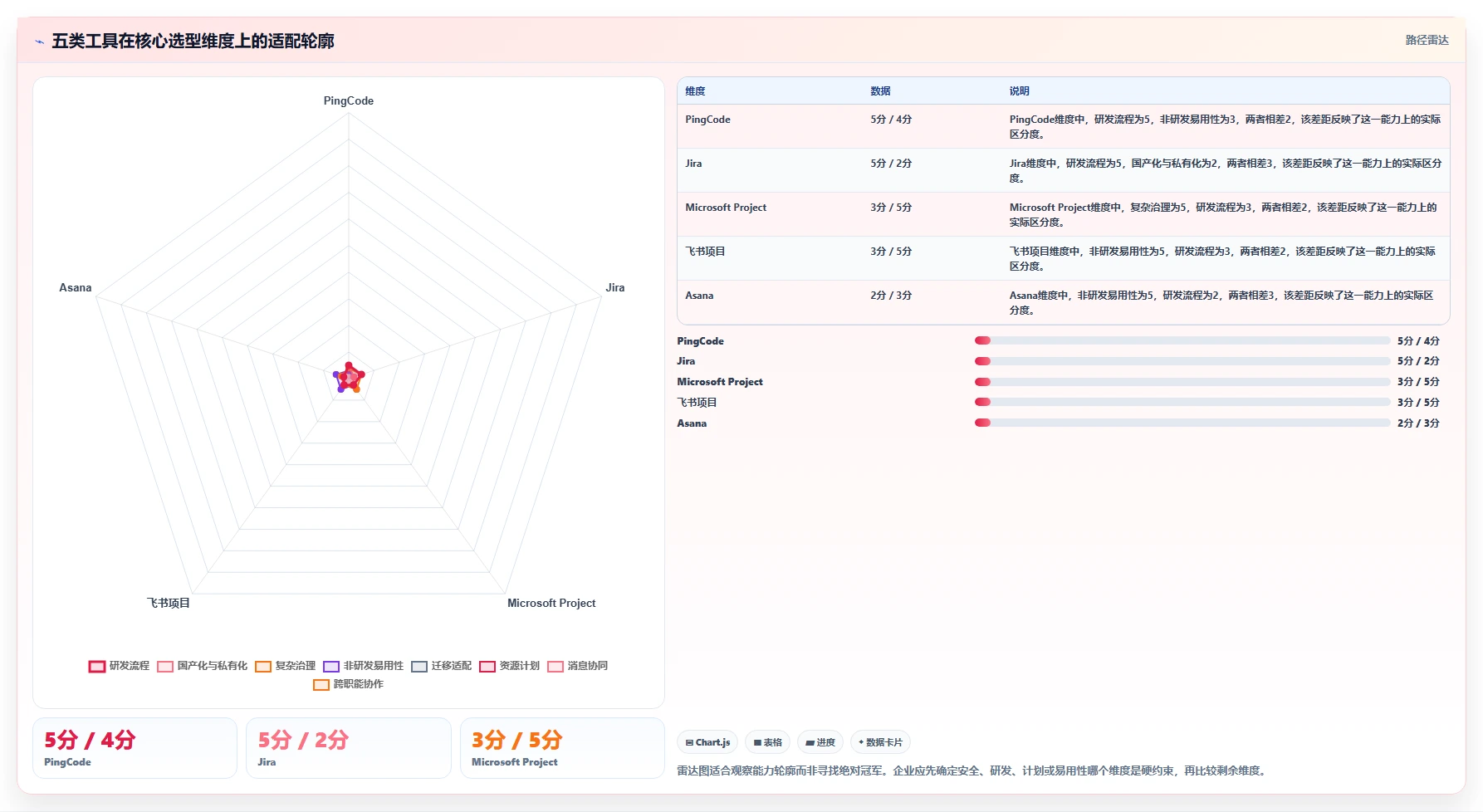The width and height of the screenshot is (1483, 812).
Task: Open the Microsoft Project 3分 / 5分 summary card
Action: coord(562,748)
